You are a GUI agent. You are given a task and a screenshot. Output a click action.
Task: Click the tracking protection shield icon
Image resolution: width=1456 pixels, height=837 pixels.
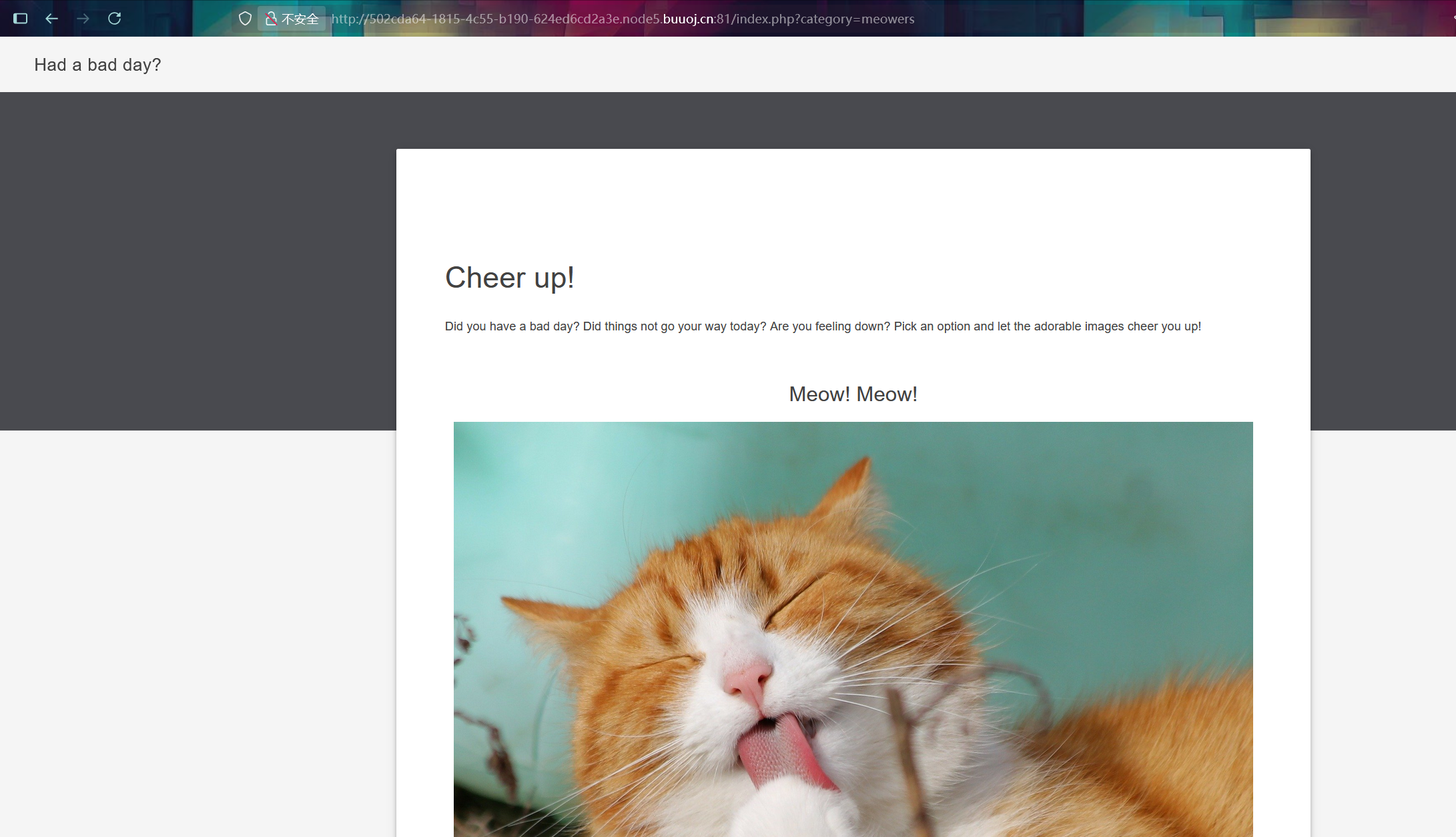[245, 19]
